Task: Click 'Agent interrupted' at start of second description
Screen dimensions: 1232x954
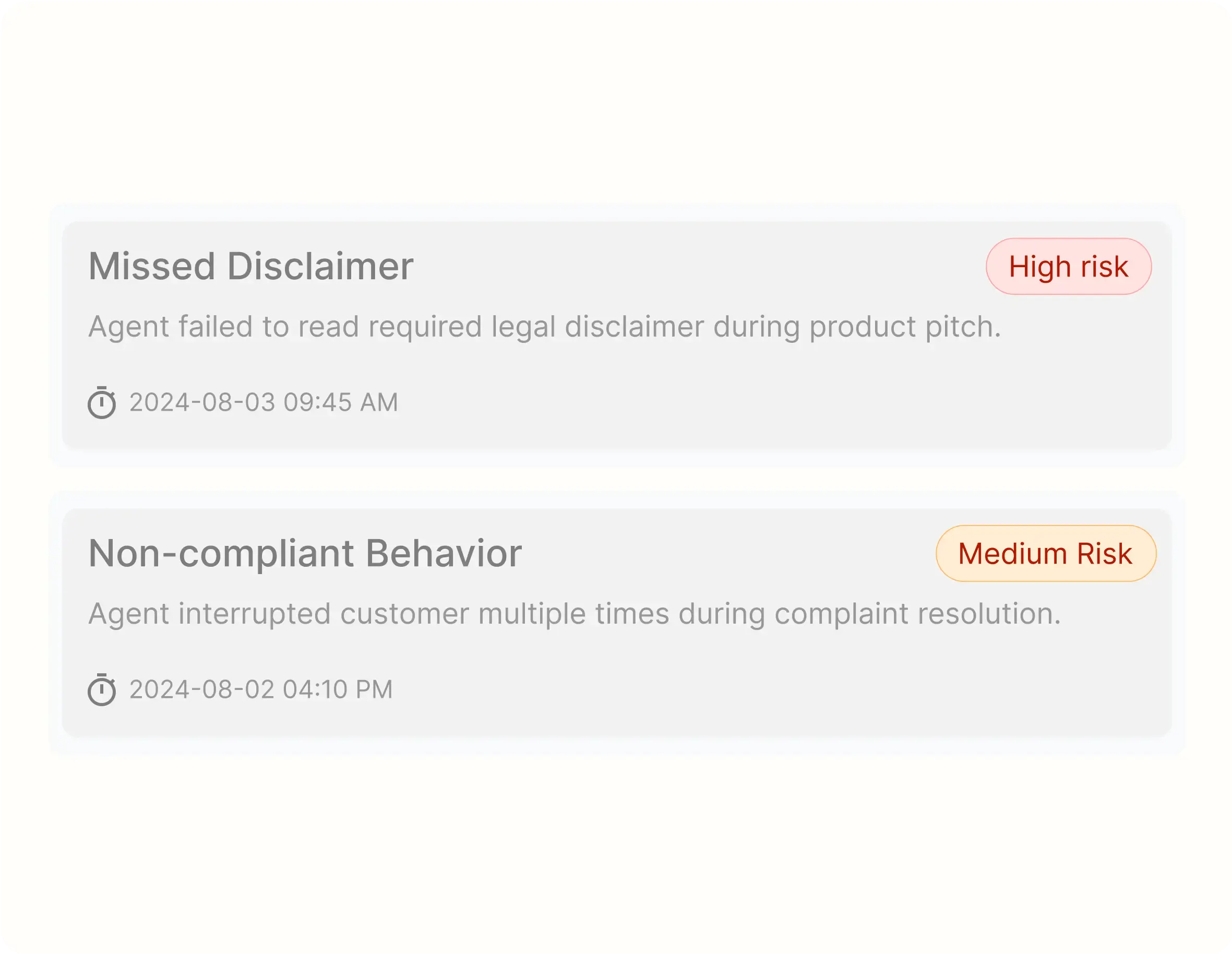Action: coord(209,614)
